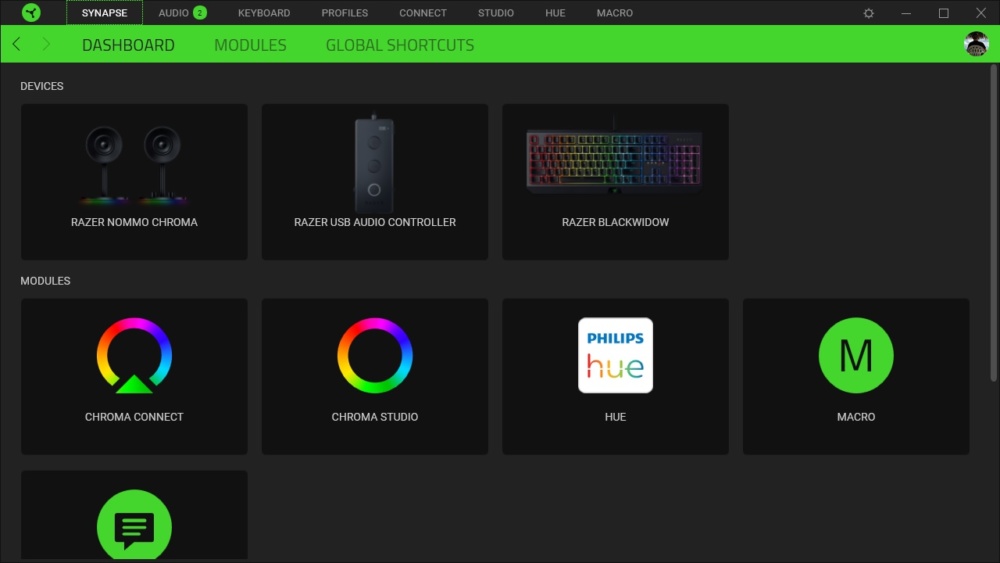Select the Razer USB Audio Controller image
Image resolution: width=1000 pixels, height=563 pixels.
[x=374, y=163]
